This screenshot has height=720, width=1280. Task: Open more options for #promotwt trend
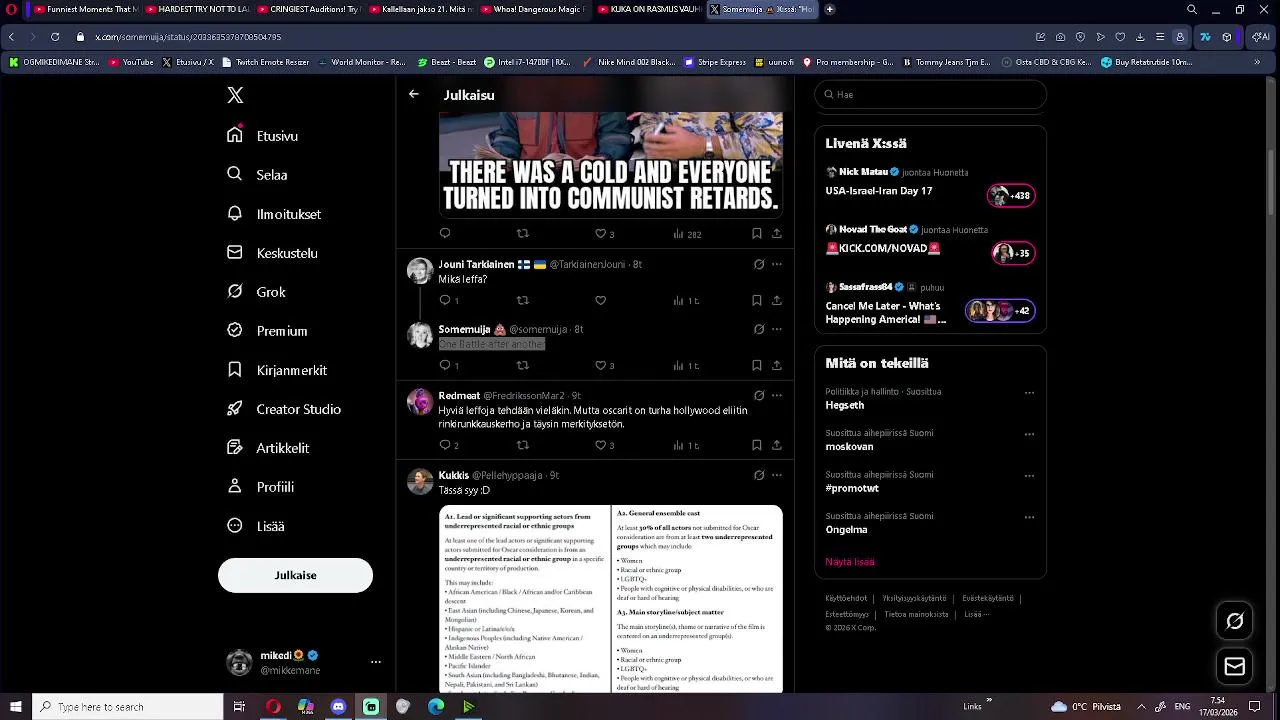[x=1029, y=475]
